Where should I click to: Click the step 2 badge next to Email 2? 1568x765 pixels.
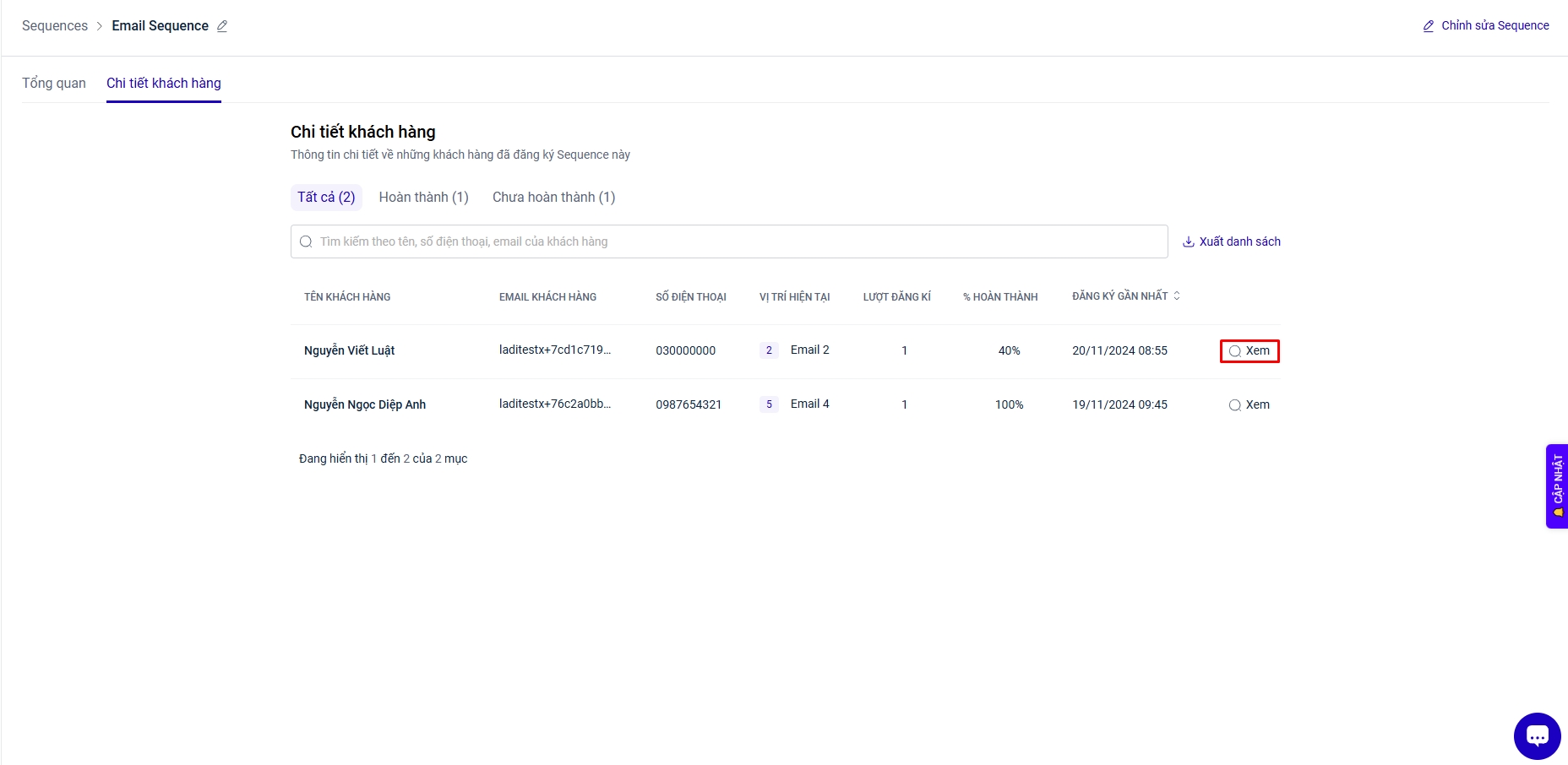click(x=769, y=350)
